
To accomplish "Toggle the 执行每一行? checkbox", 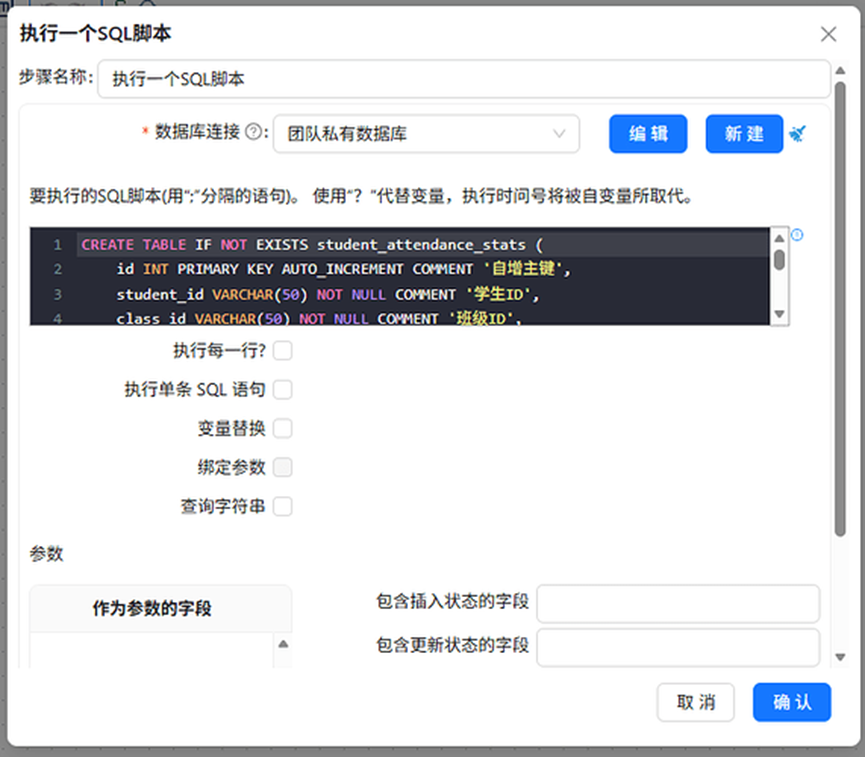I will pyautogui.click(x=282, y=350).
